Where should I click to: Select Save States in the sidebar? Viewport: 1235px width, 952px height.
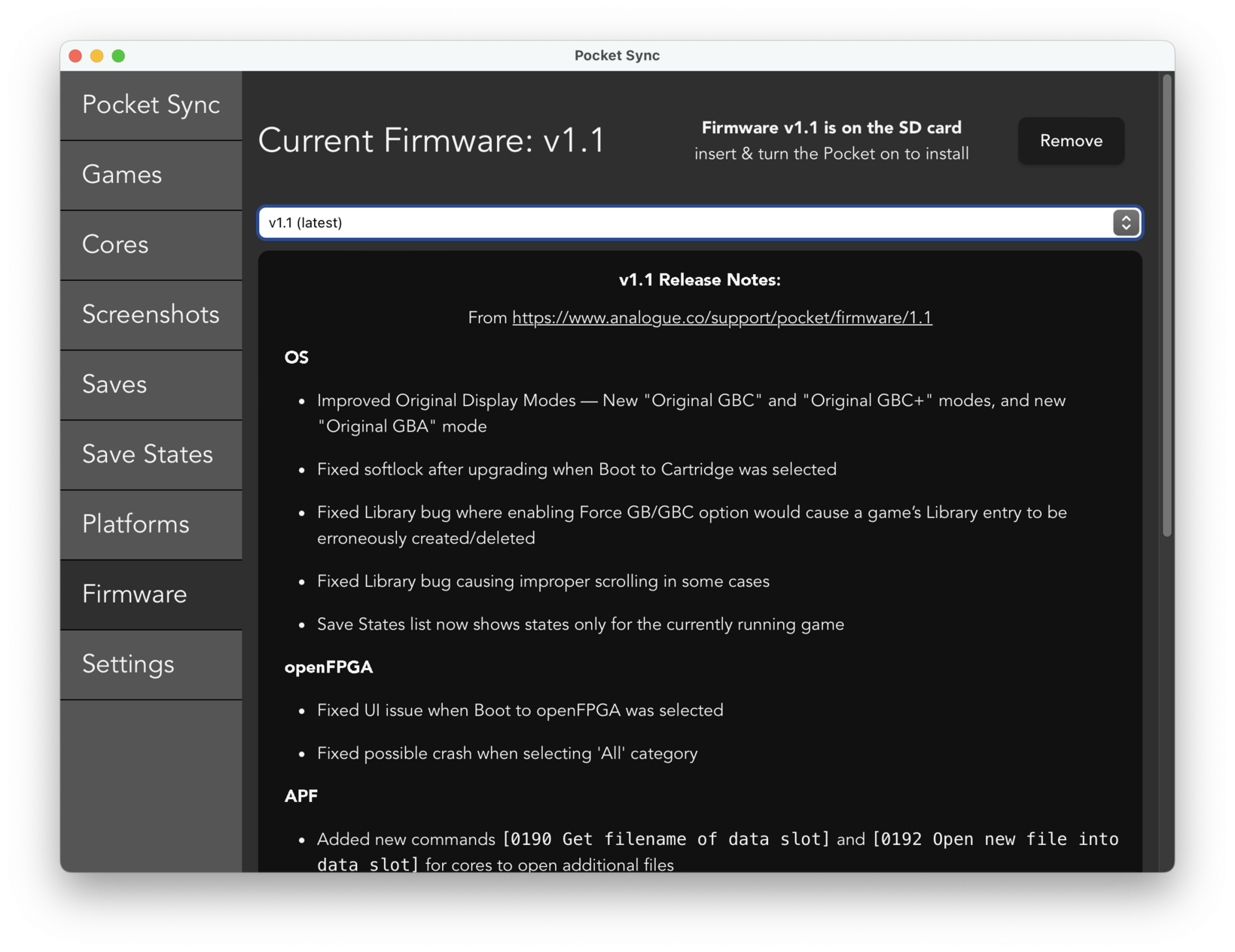click(x=151, y=455)
